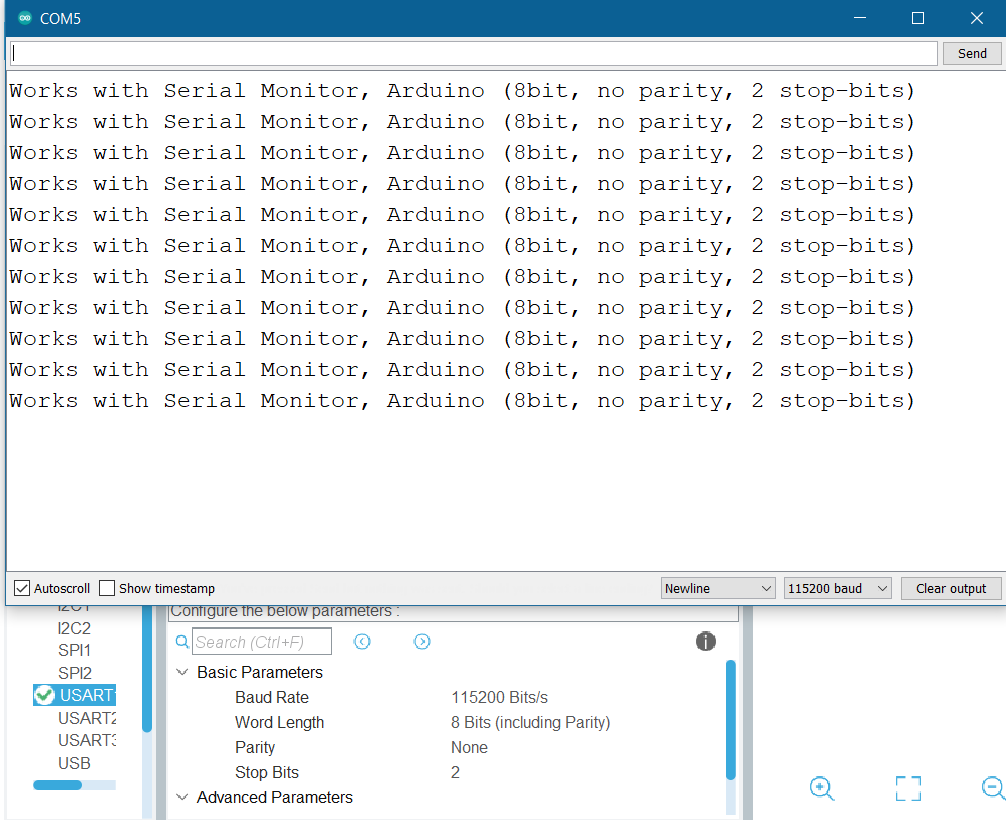The image size is (1006, 820).
Task: Click the peripheral list horizontal scrollbar
Action: pos(57,785)
